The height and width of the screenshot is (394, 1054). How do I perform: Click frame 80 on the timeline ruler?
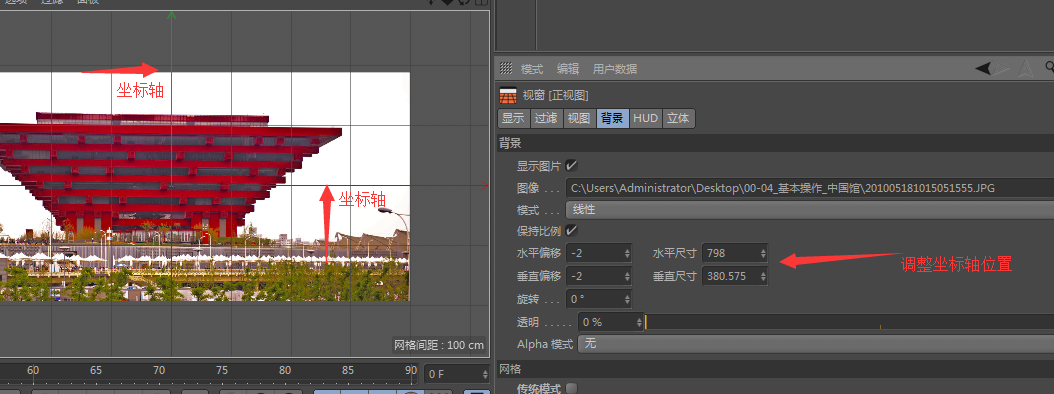click(x=285, y=370)
